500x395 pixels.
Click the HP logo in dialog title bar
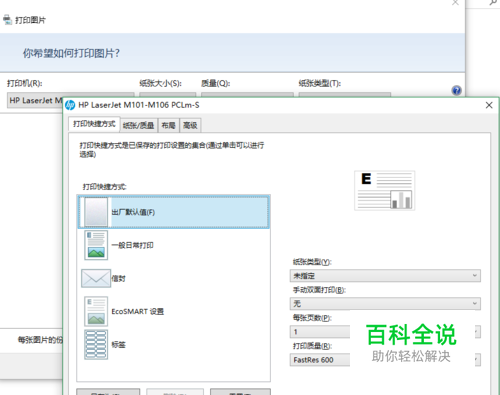tap(70, 105)
